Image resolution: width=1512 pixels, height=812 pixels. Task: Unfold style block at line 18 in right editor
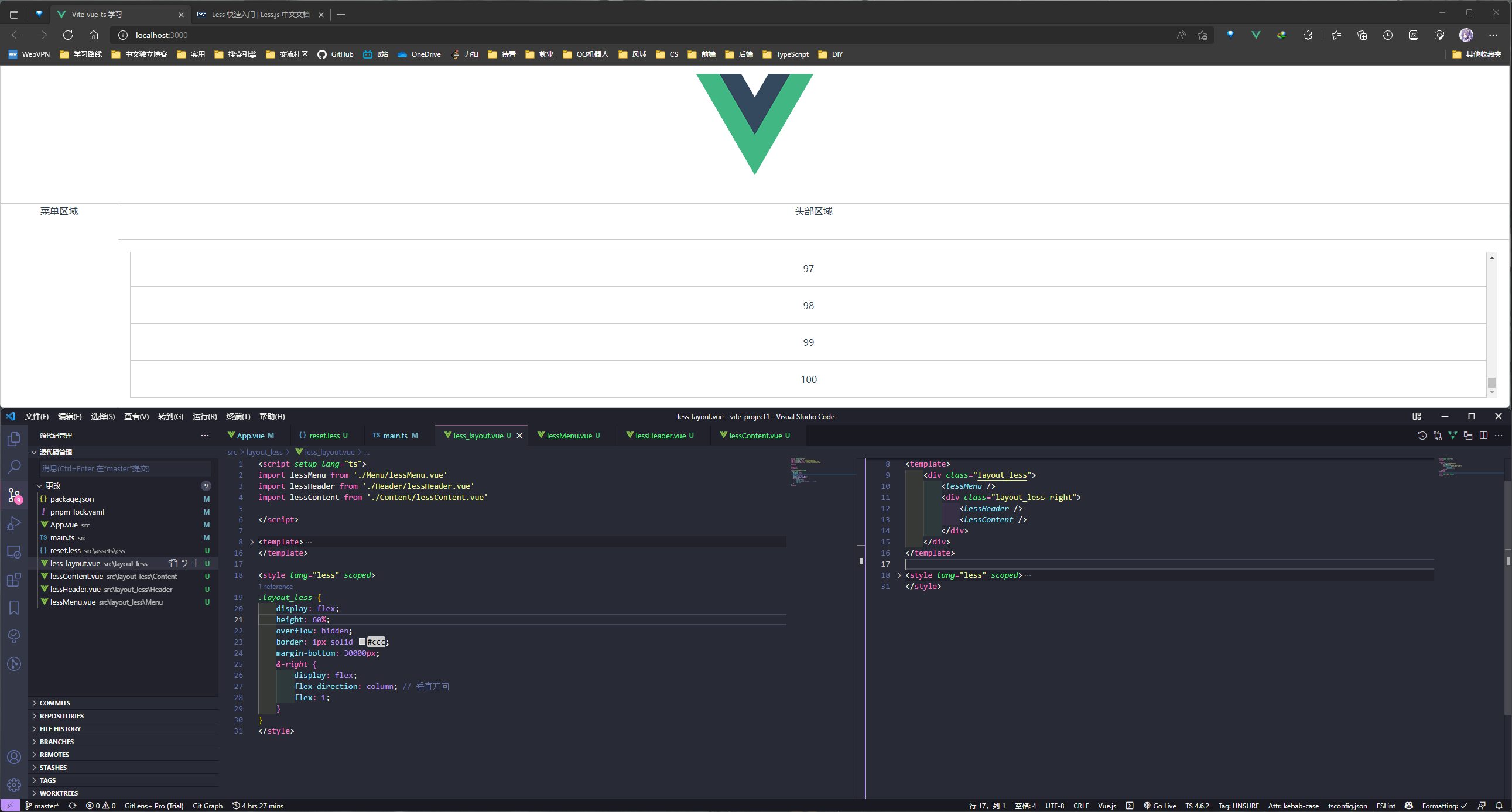899,575
